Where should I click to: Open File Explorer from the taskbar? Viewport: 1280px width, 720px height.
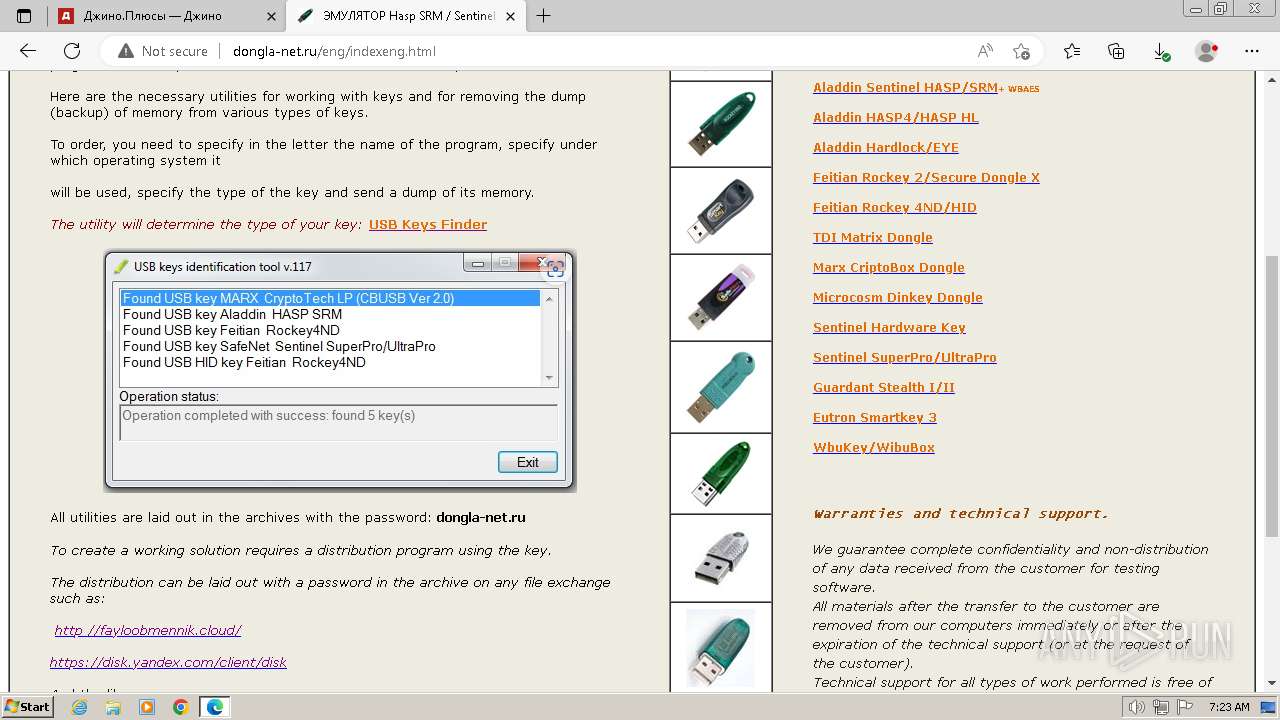[113, 707]
